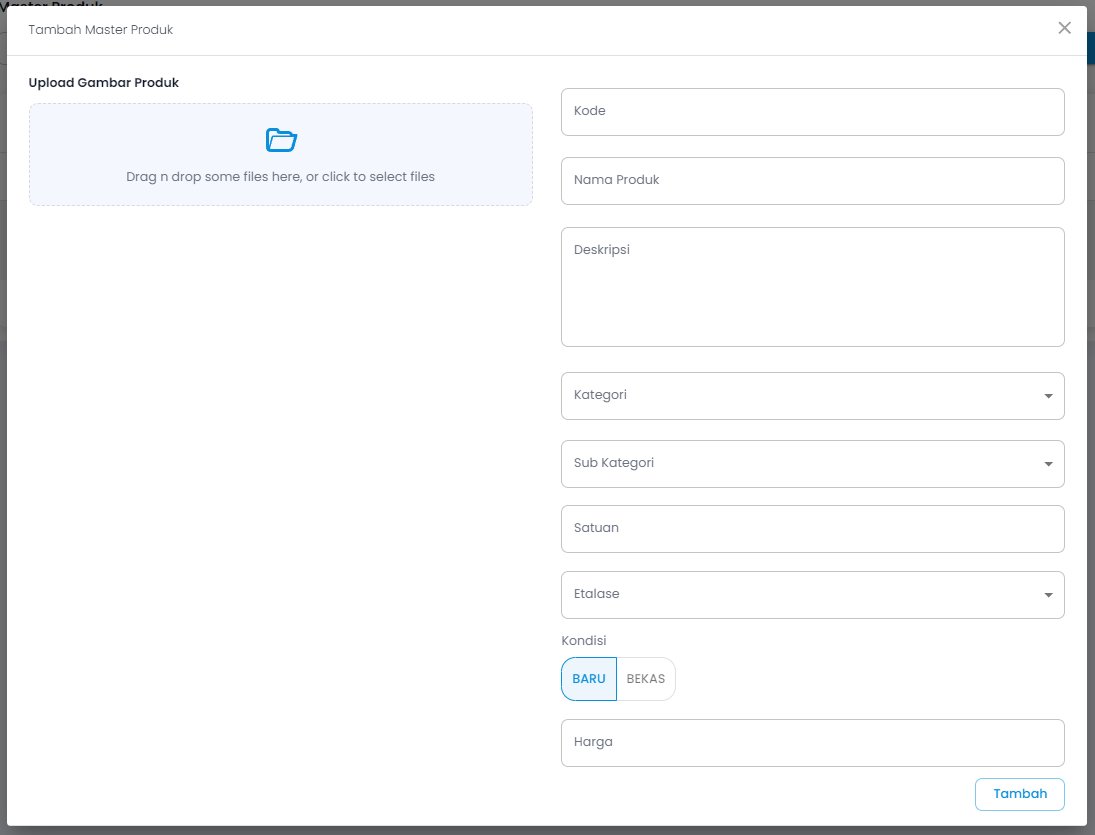
Task: Open the Etalase dropdown
Action: pos(813,595)
